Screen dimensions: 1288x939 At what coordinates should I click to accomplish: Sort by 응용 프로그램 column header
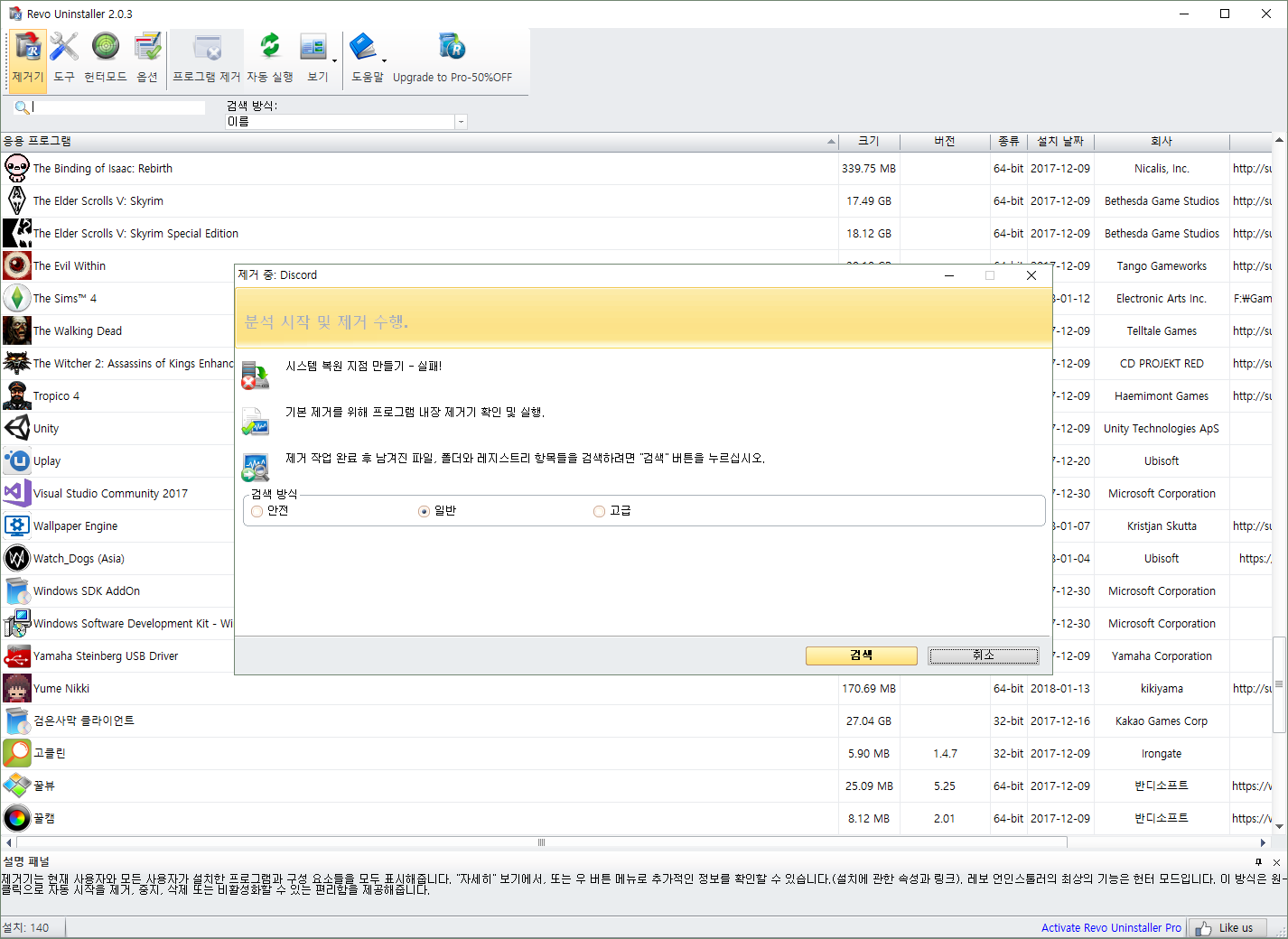point(419,142)
